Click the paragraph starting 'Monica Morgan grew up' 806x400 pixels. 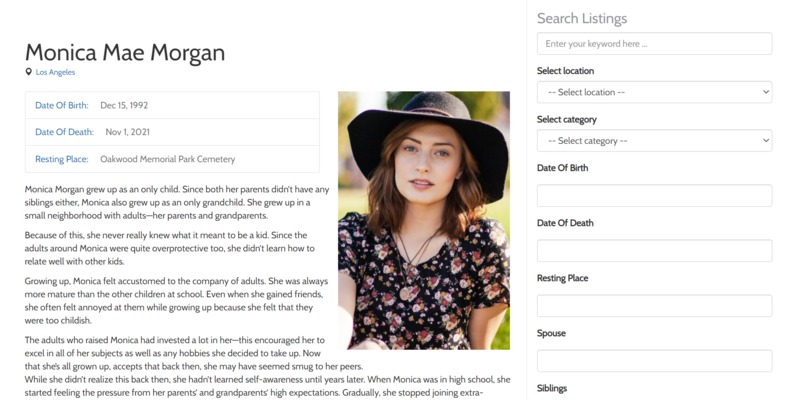[177, 203]
